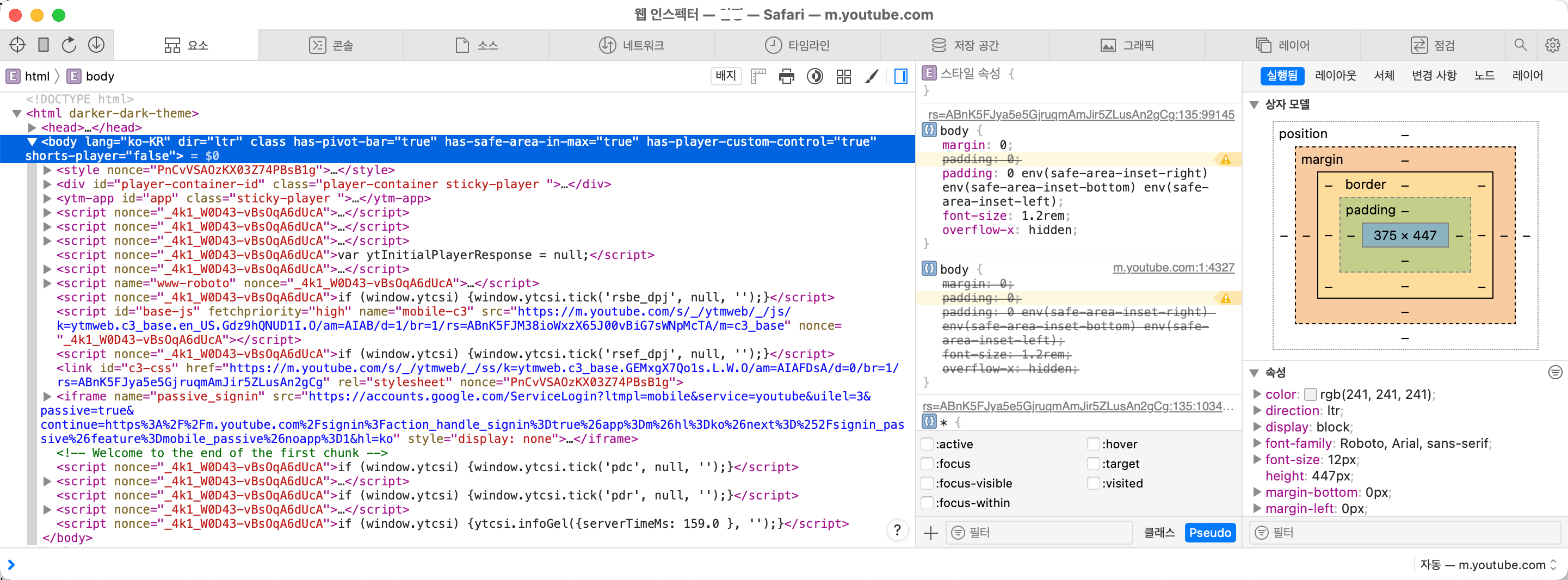Click the html element breadcrumb icon
Screen dimensions: 1568x580
pos(13,76)
